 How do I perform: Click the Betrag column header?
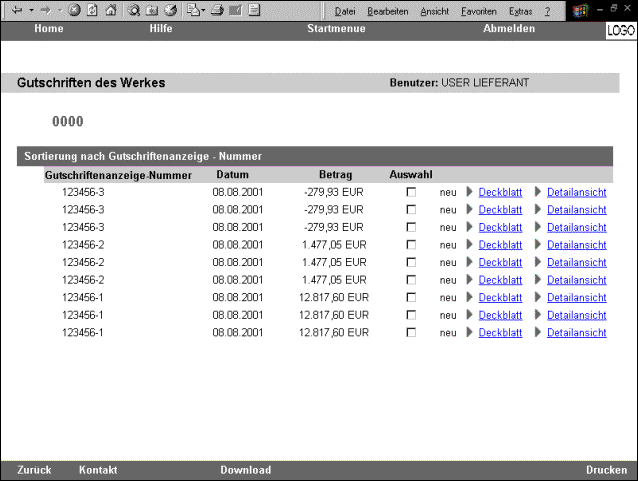coord(336,175)
